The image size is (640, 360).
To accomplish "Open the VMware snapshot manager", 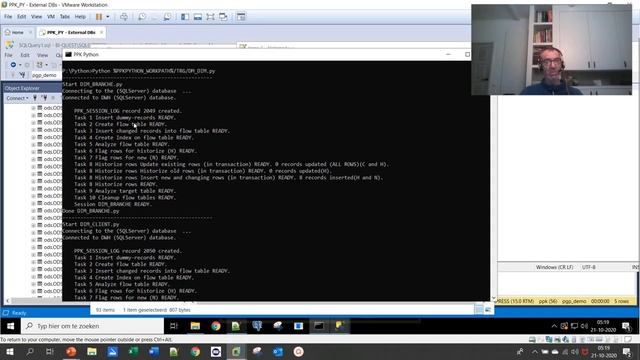I will (x=167, y=17).
